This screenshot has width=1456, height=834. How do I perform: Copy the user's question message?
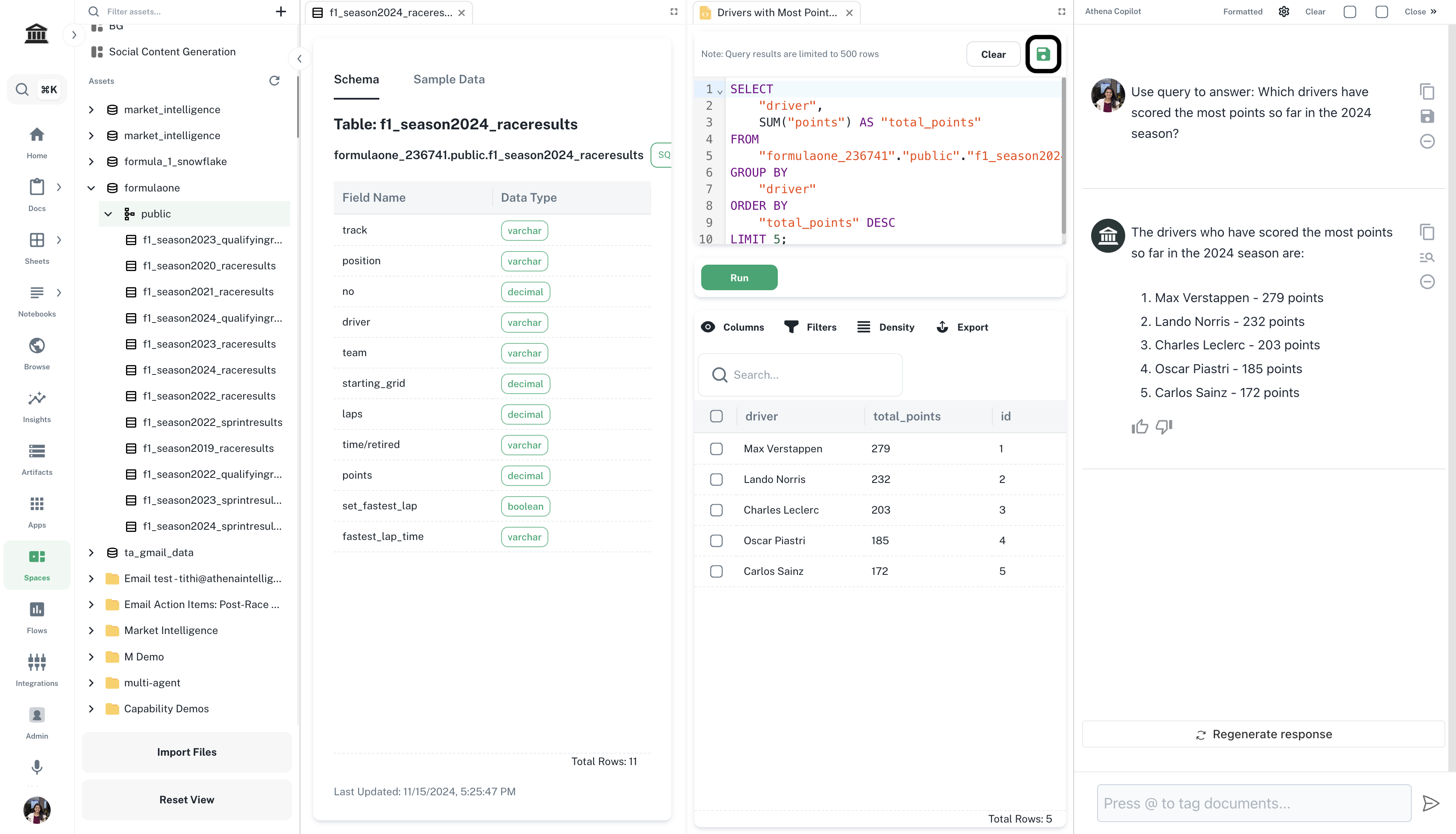point(1427,91)
